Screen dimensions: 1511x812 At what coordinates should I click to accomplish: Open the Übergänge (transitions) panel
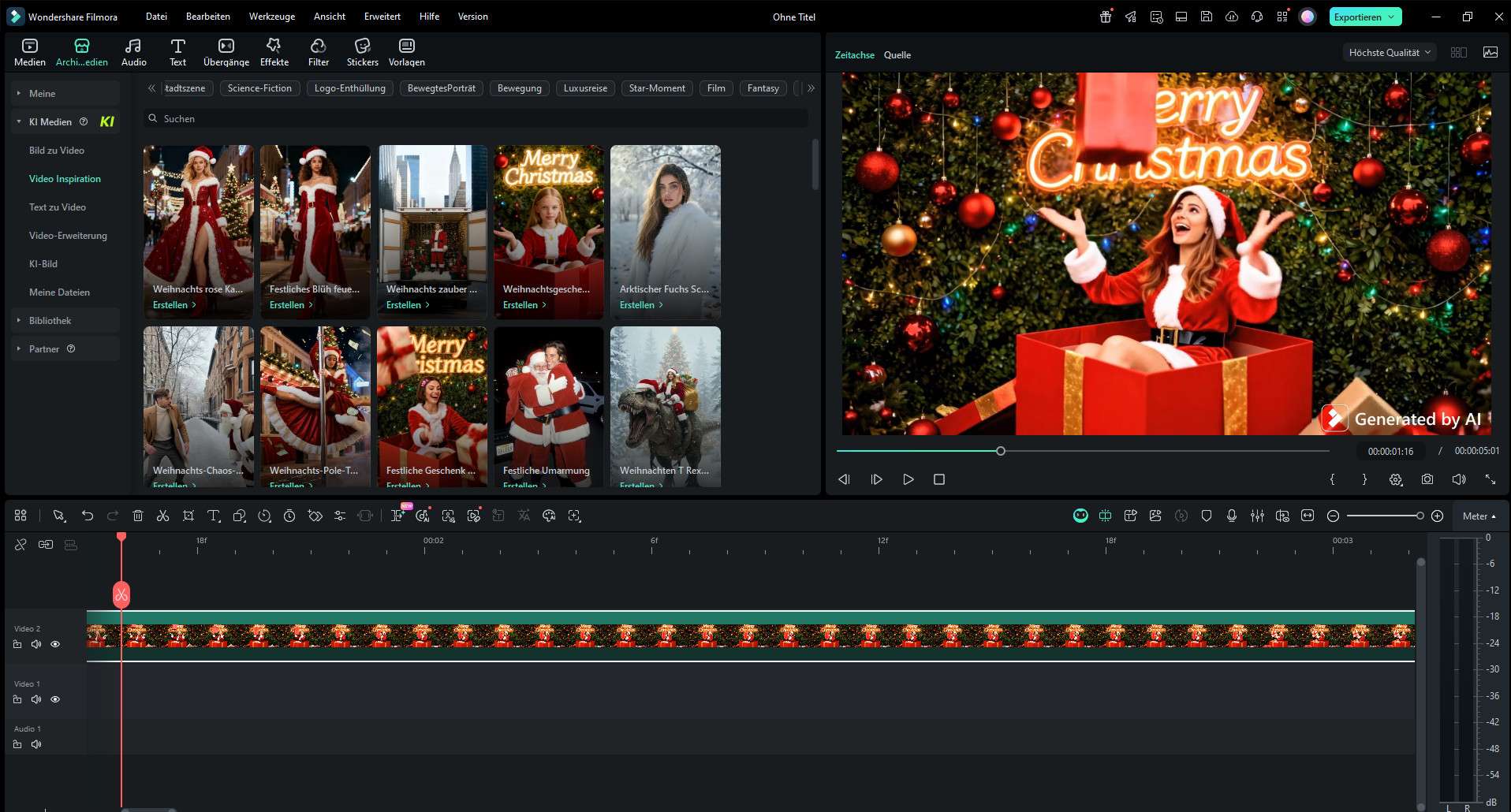coord(226,51)
